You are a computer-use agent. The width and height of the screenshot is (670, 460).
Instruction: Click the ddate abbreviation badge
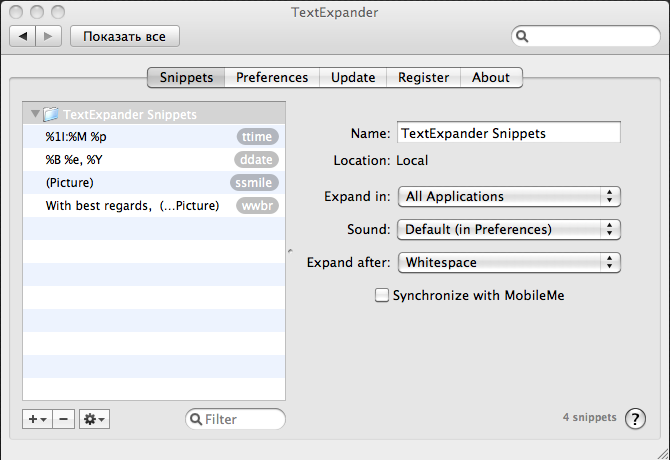tap(256, 160)
